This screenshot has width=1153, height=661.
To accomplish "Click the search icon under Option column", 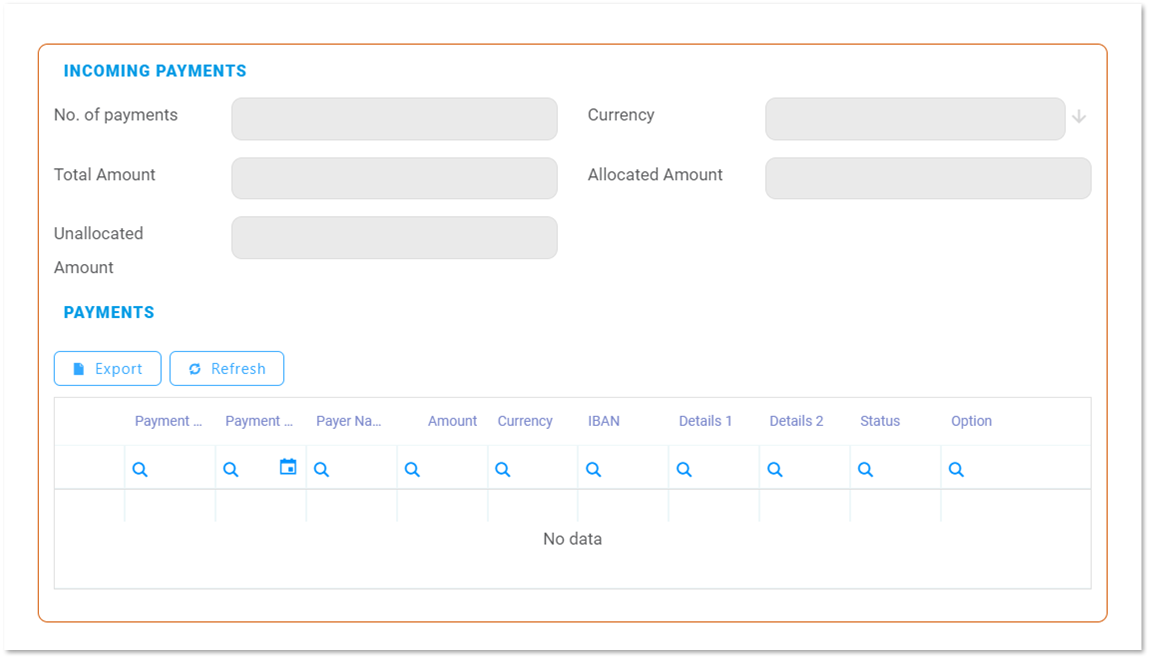I will [x=956, y=469].
